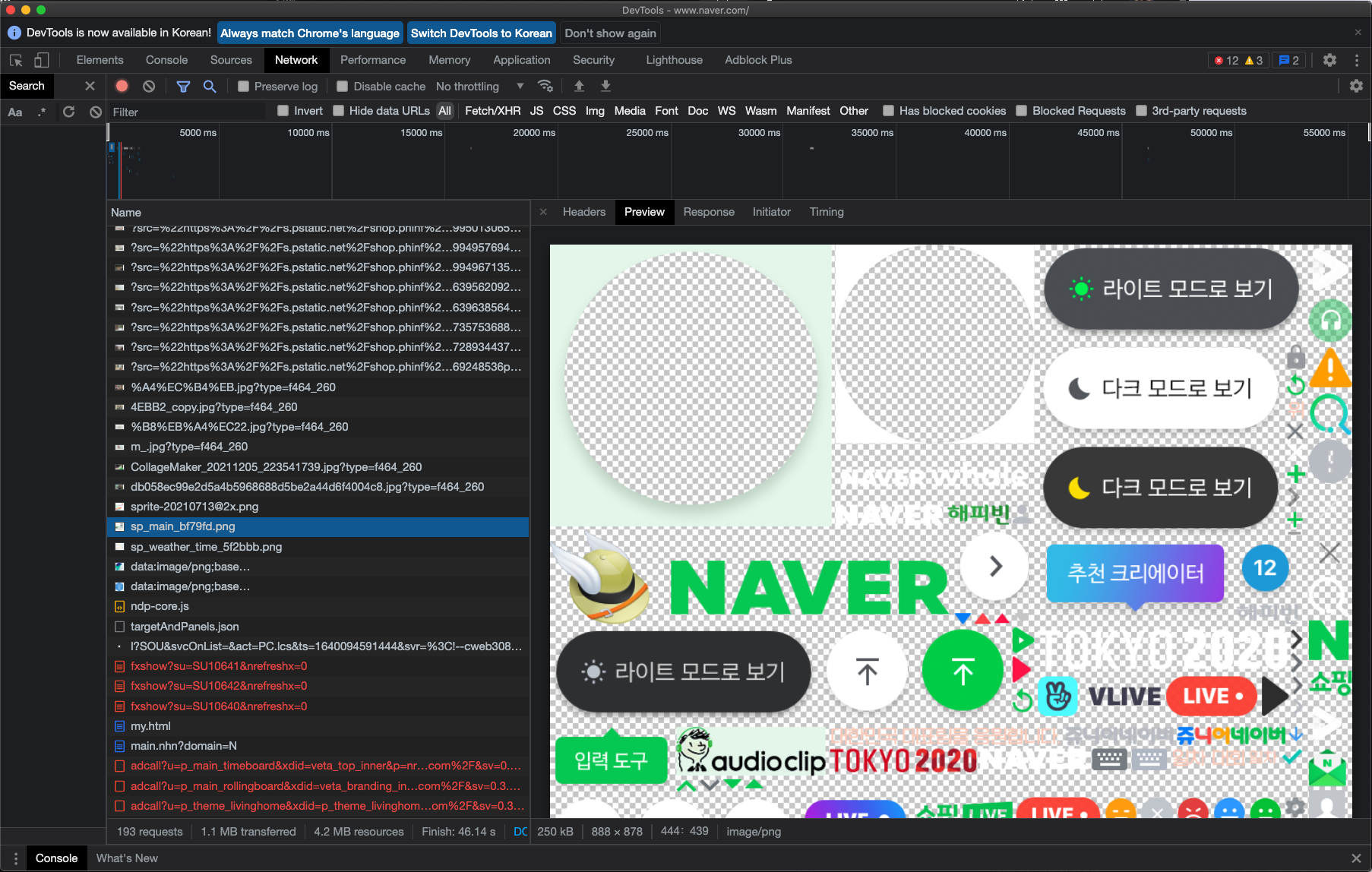Check Hide data URLs

coord(339,111)
